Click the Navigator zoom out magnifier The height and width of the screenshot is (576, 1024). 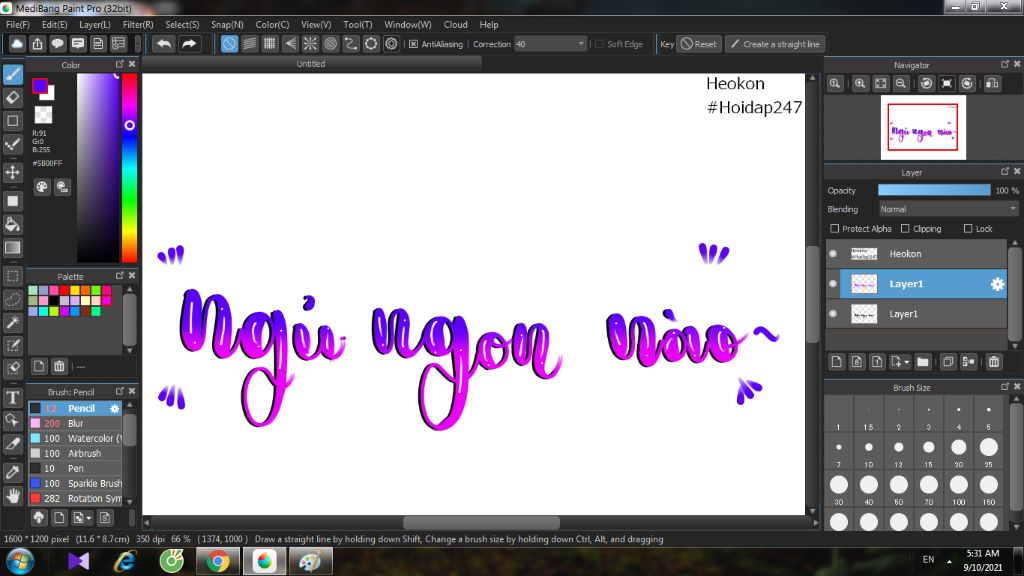(x=901, y=84)
